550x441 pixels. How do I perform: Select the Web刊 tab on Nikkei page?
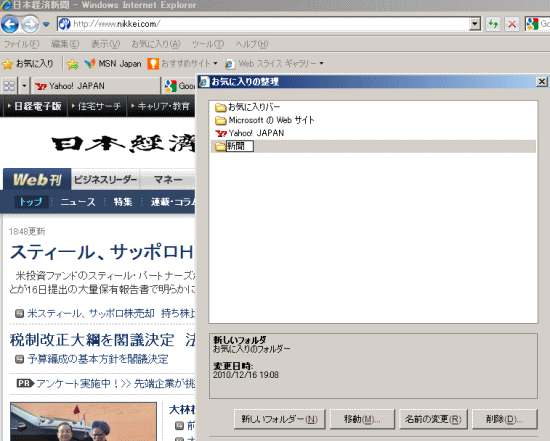pyautogui.click(x=37, y=179)
